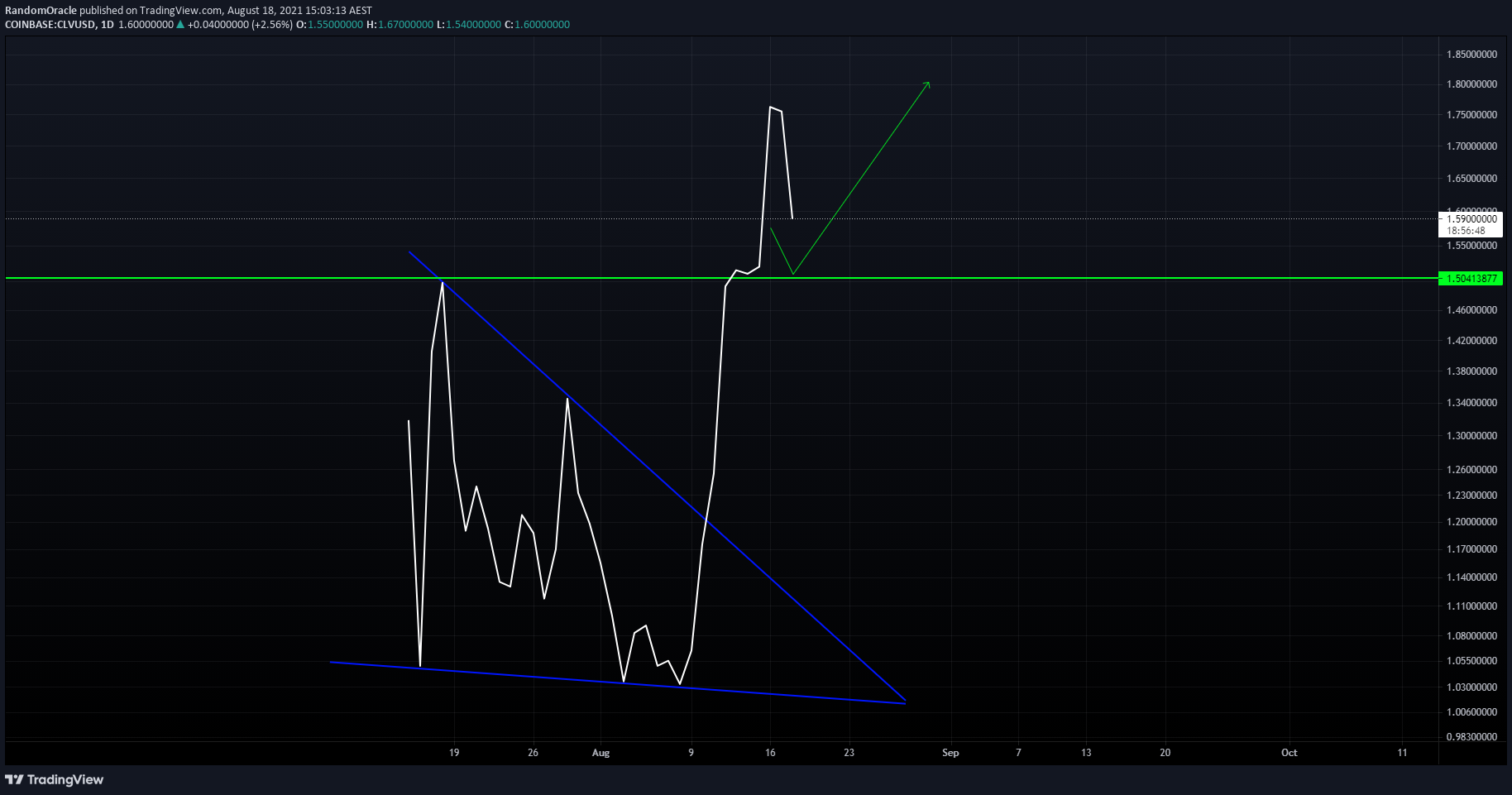This screenshot has height=795, width=1512.
Task: Click date 23 on the time axis
Action: click(x=849, y=753)
